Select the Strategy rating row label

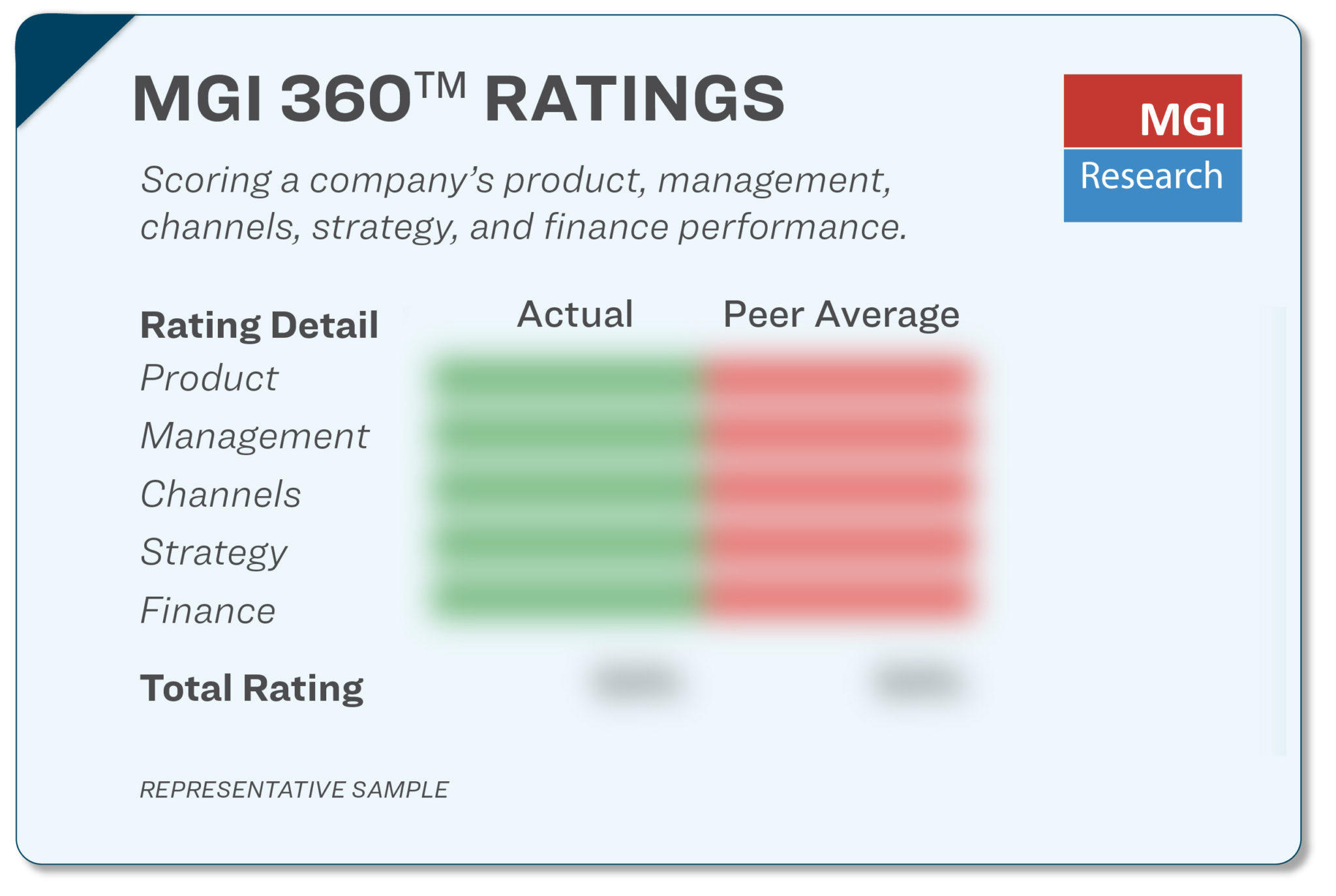point(213,553)
